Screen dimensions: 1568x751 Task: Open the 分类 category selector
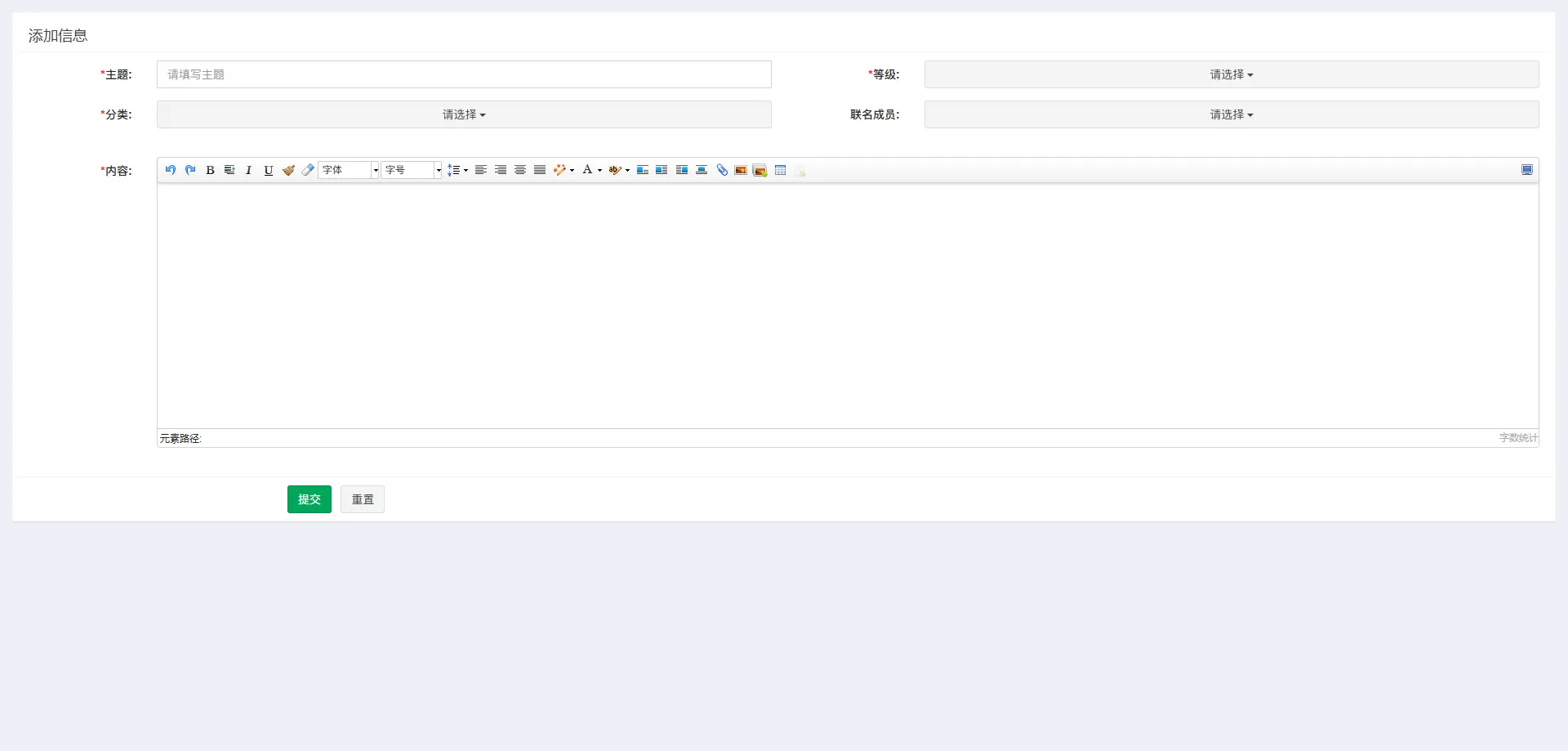(x=463, y=114)
